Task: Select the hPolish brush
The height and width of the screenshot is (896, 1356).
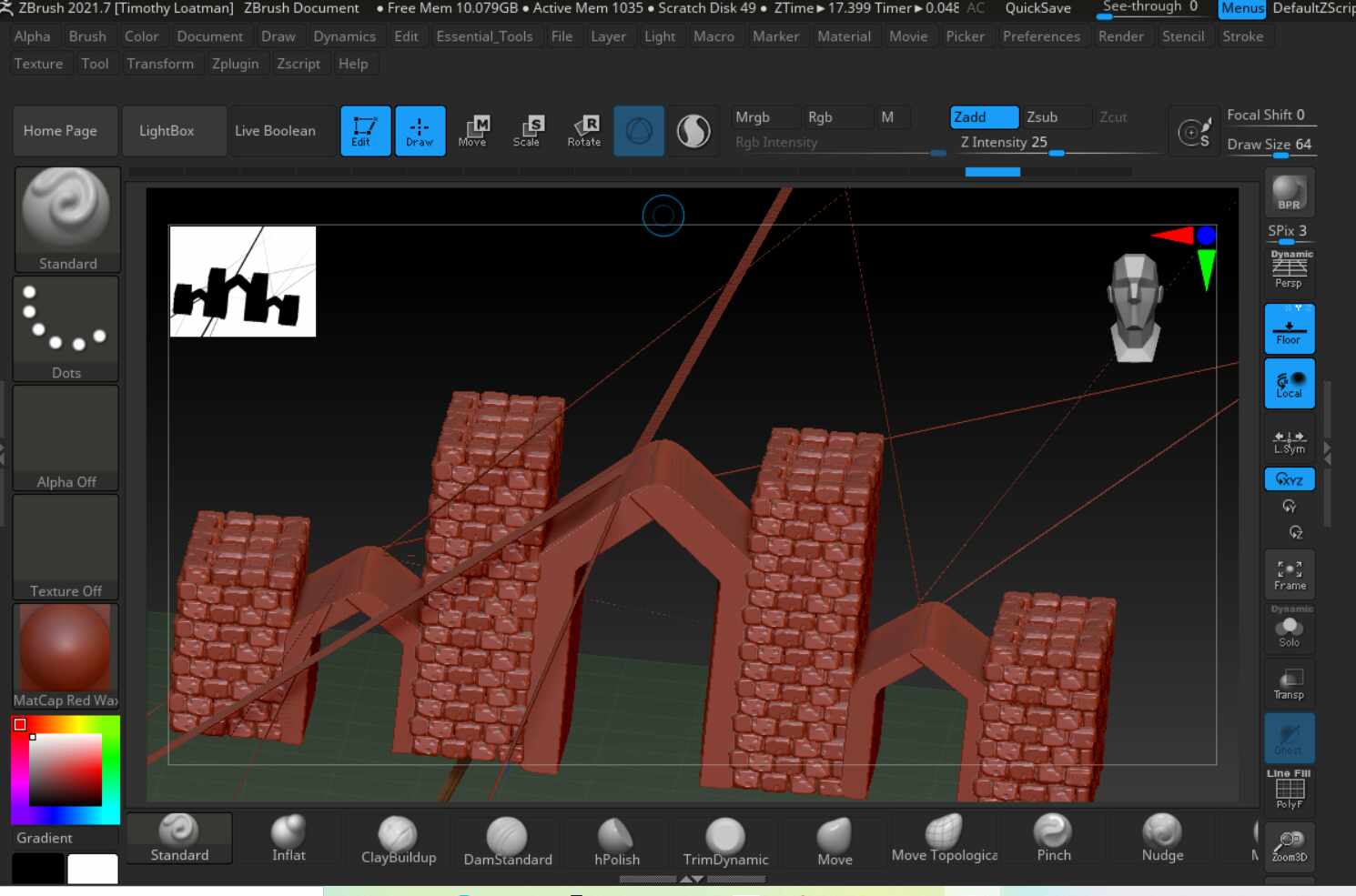Action: pyautogui.click(x=616, y=841)
